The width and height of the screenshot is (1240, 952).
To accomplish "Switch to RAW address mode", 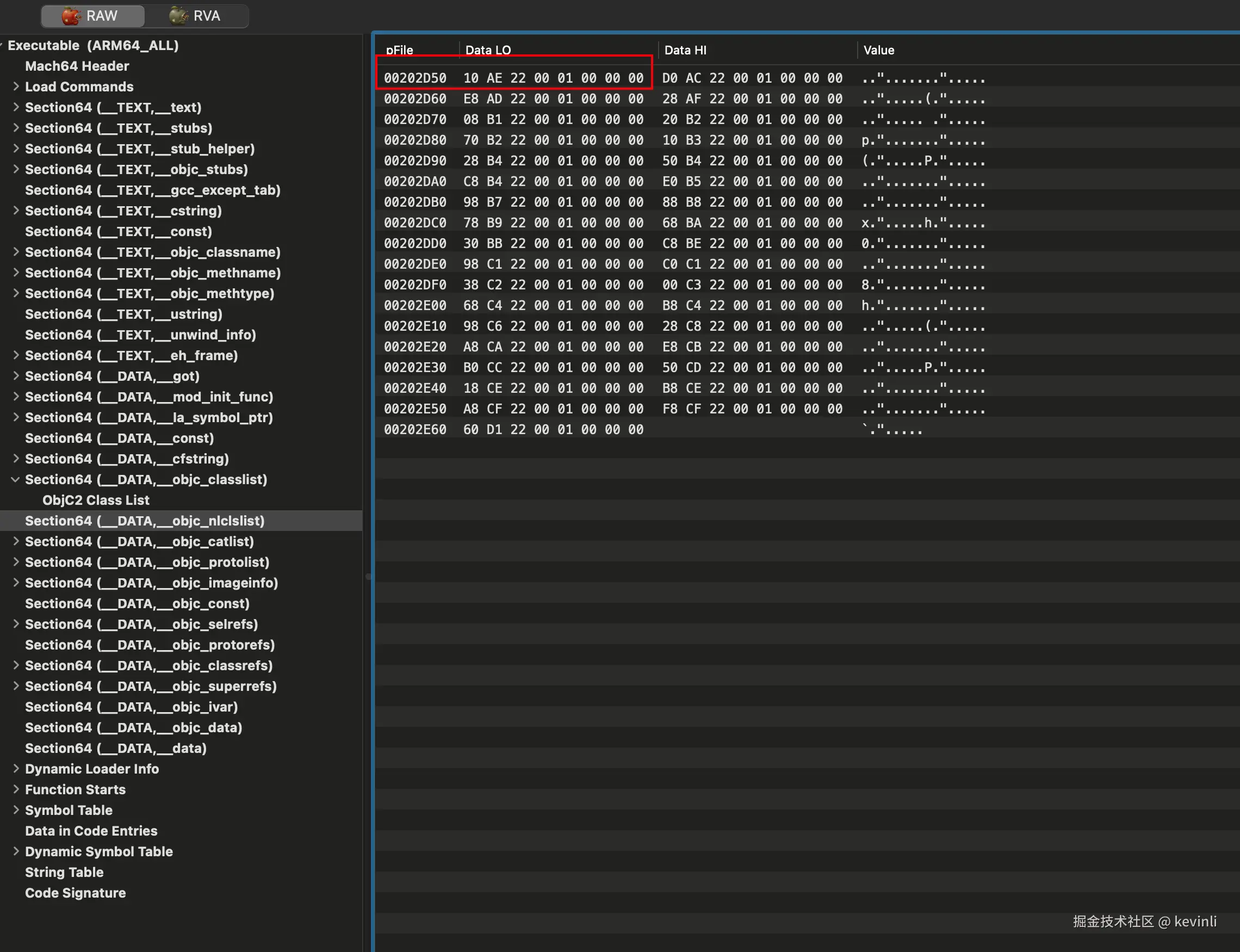I will coord(92,16).
